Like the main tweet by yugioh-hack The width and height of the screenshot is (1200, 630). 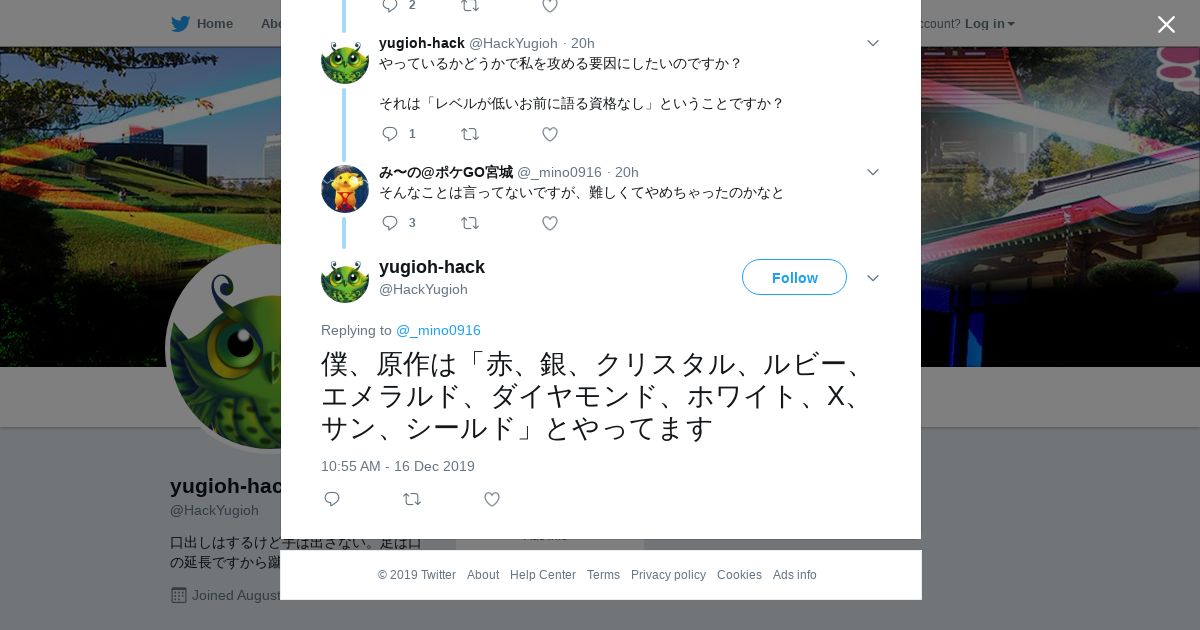click(x=492, y=499)
